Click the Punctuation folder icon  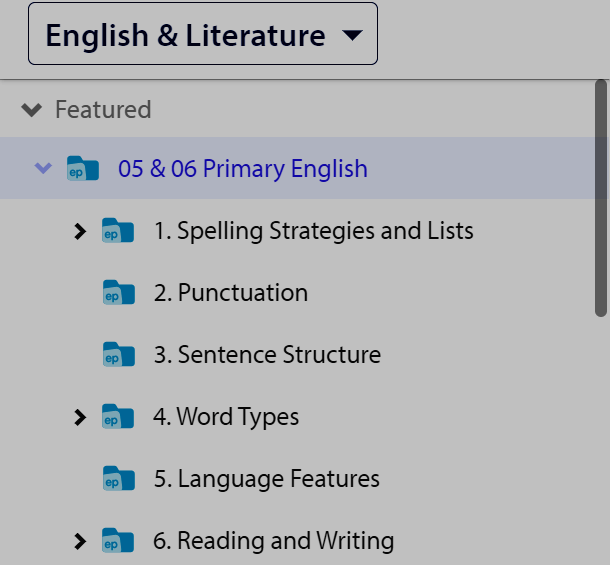click(119, 292)
